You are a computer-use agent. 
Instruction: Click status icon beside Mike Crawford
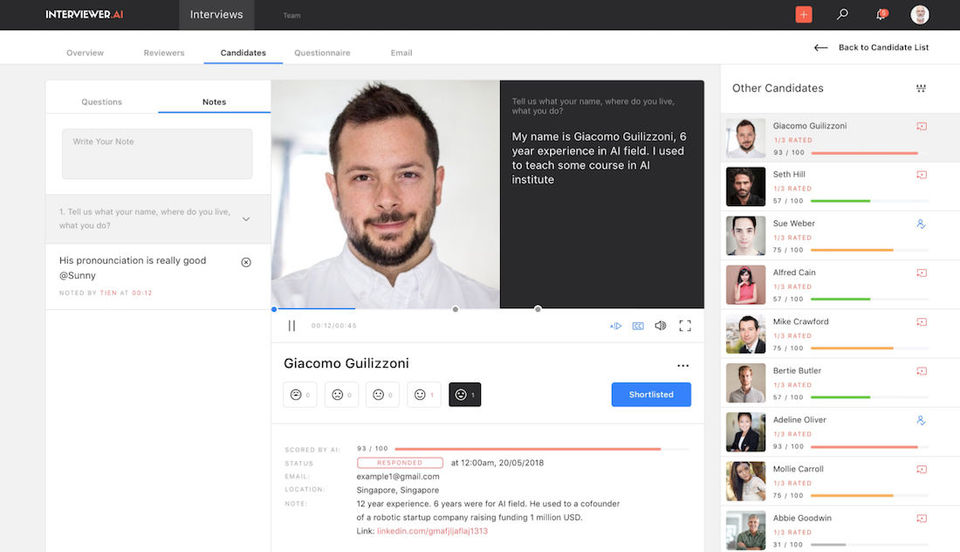coord(921,322)
